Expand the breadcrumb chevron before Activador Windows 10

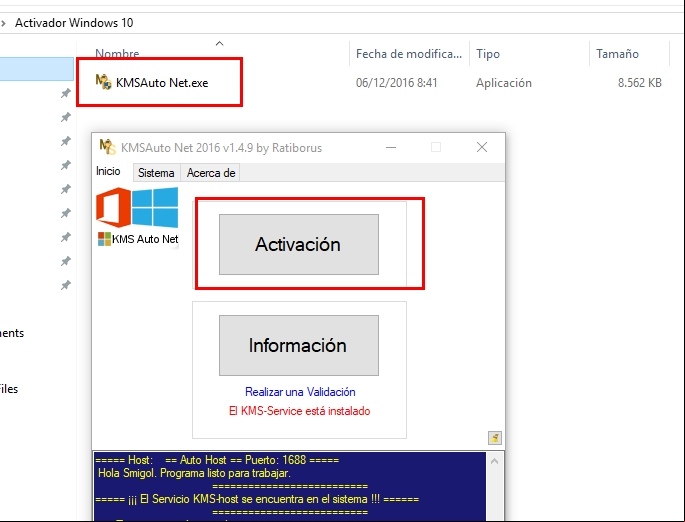pyautogui.click(x=3, y=23)
